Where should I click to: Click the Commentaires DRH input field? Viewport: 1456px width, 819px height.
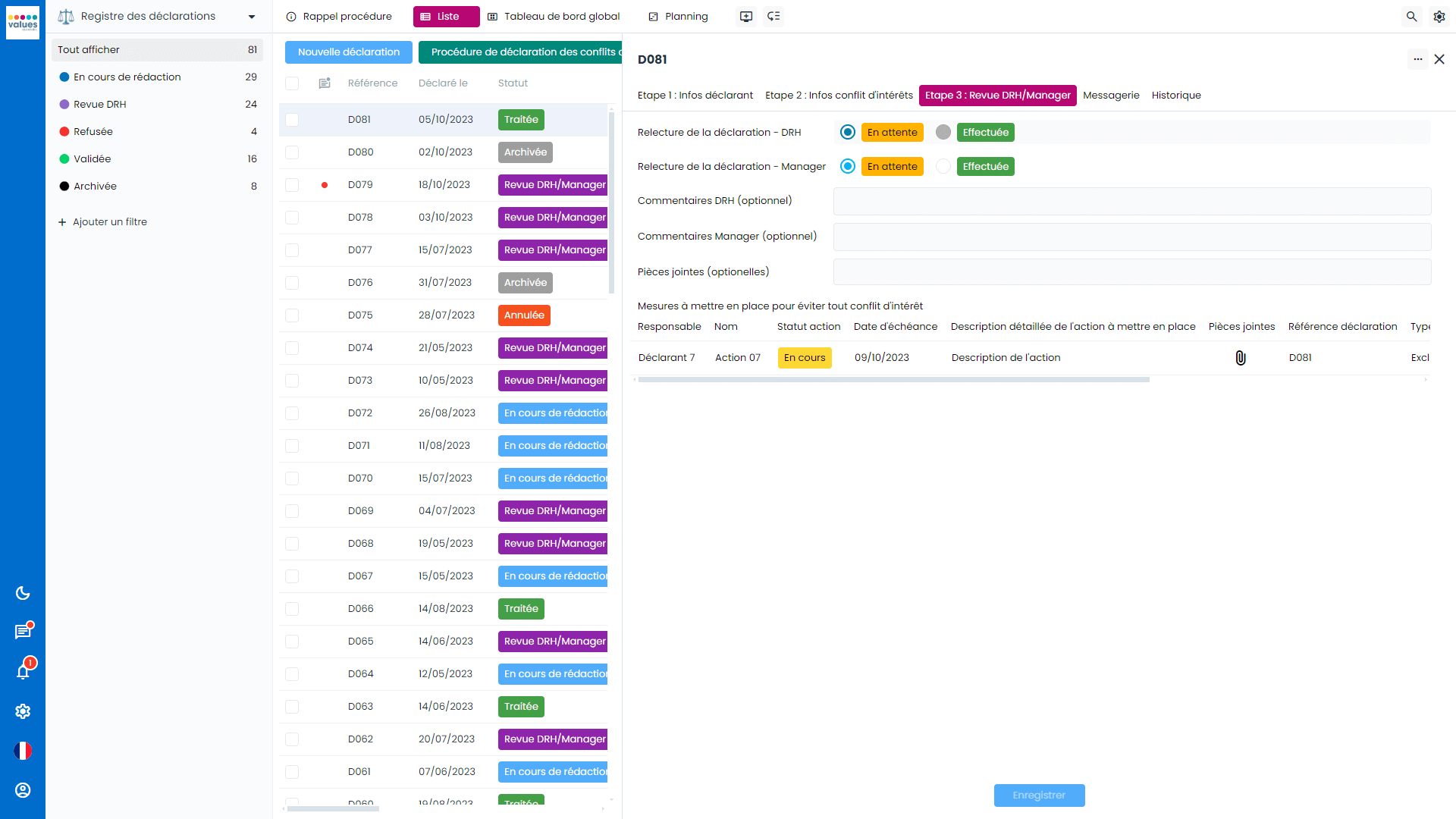point(1131,201)
